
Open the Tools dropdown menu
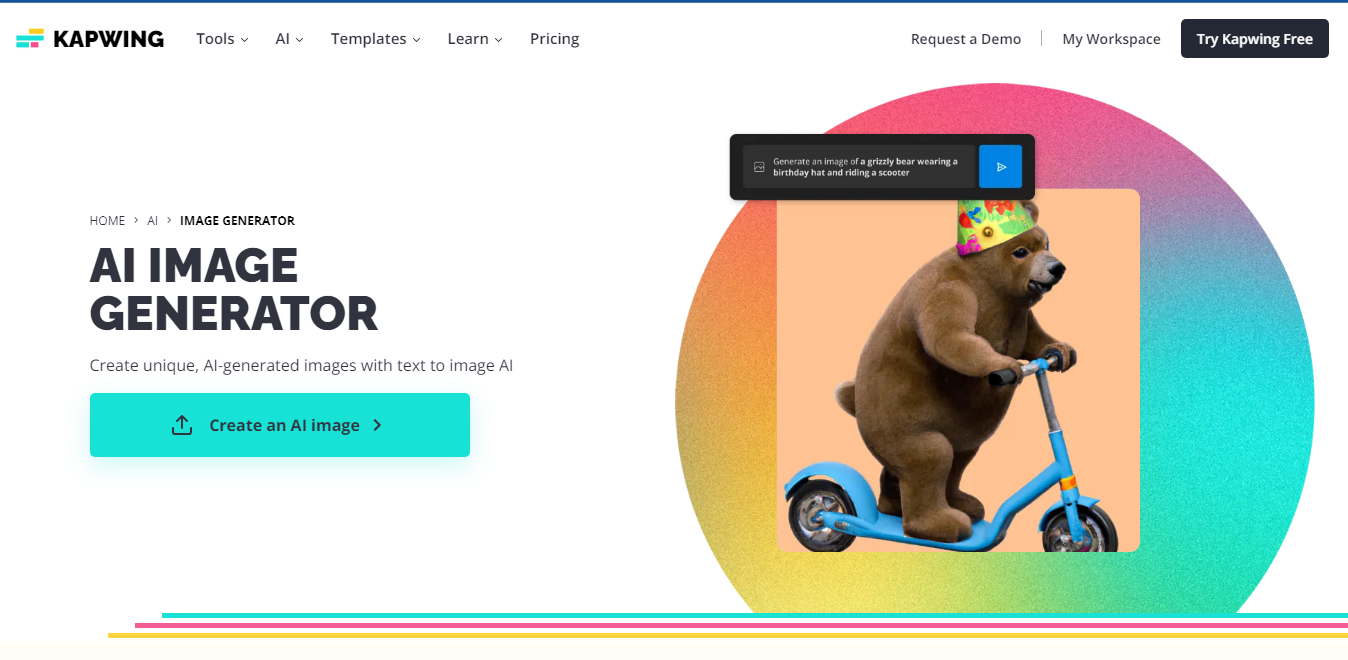pyautogui.click(x=222, y=39)
